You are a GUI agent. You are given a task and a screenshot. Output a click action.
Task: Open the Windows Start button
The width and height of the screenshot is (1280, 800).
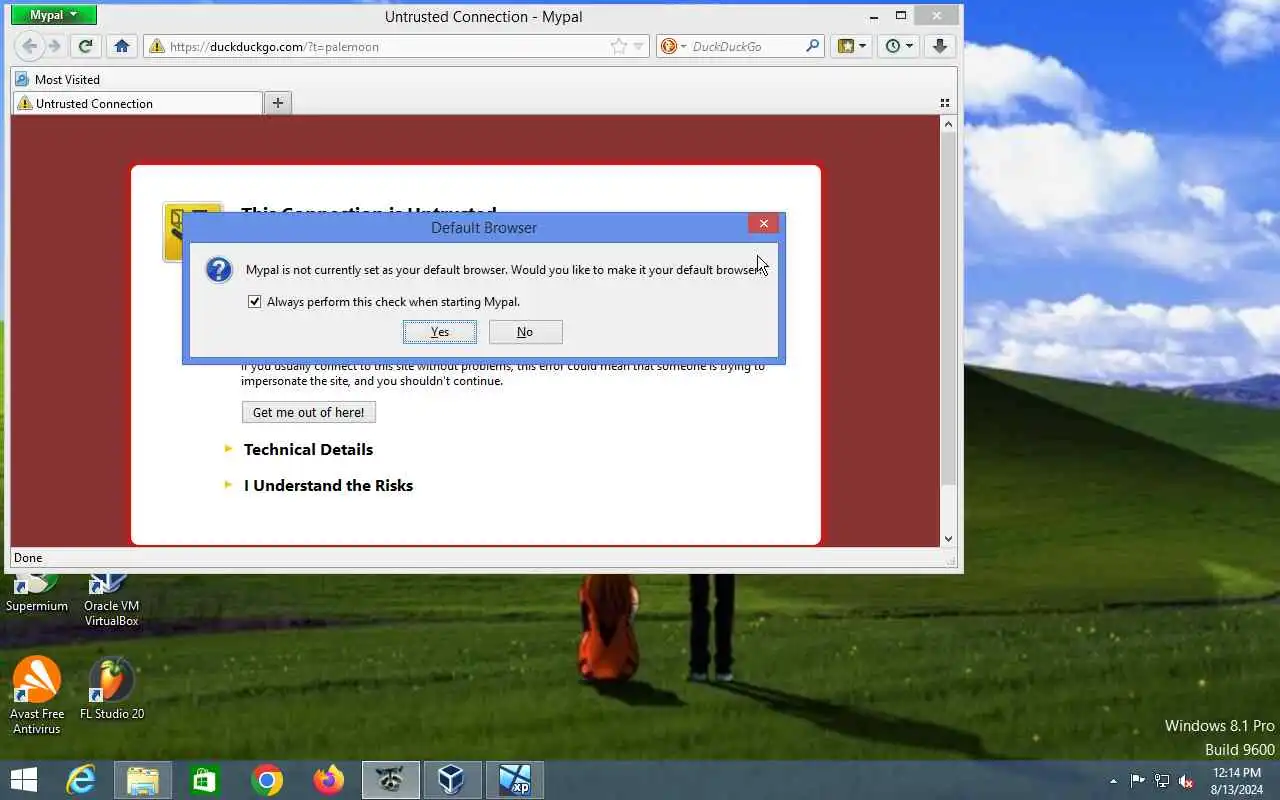tap(23, 780)
